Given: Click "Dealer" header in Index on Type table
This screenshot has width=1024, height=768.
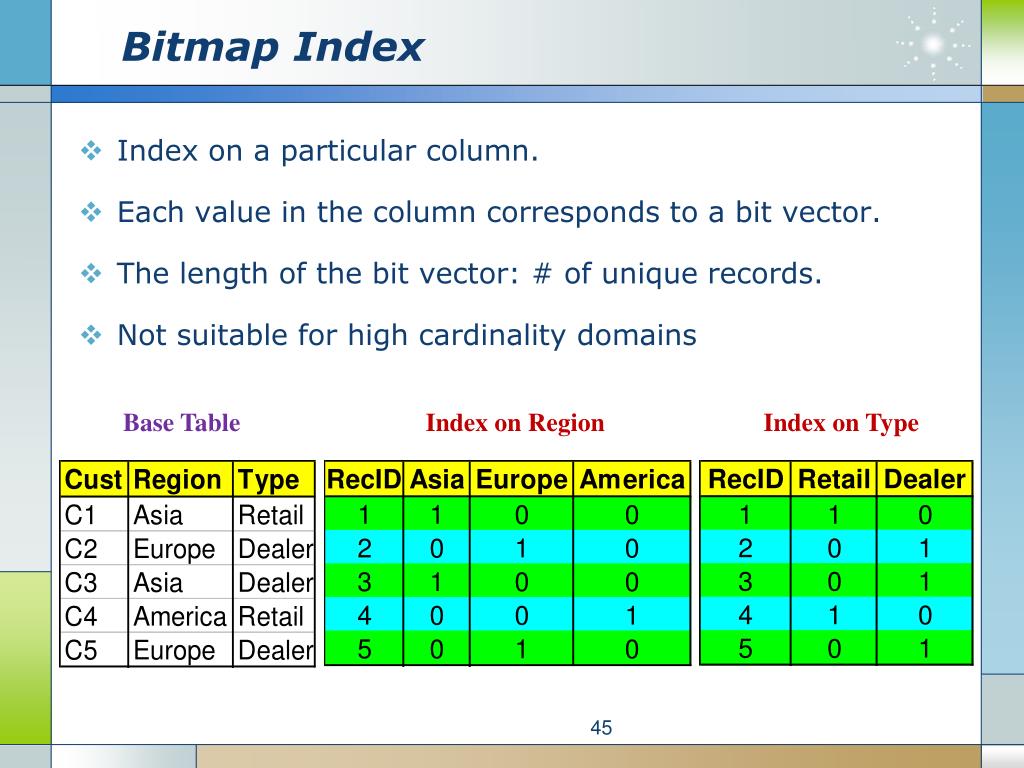Looking at the screenshot, I should click(925, 479).
